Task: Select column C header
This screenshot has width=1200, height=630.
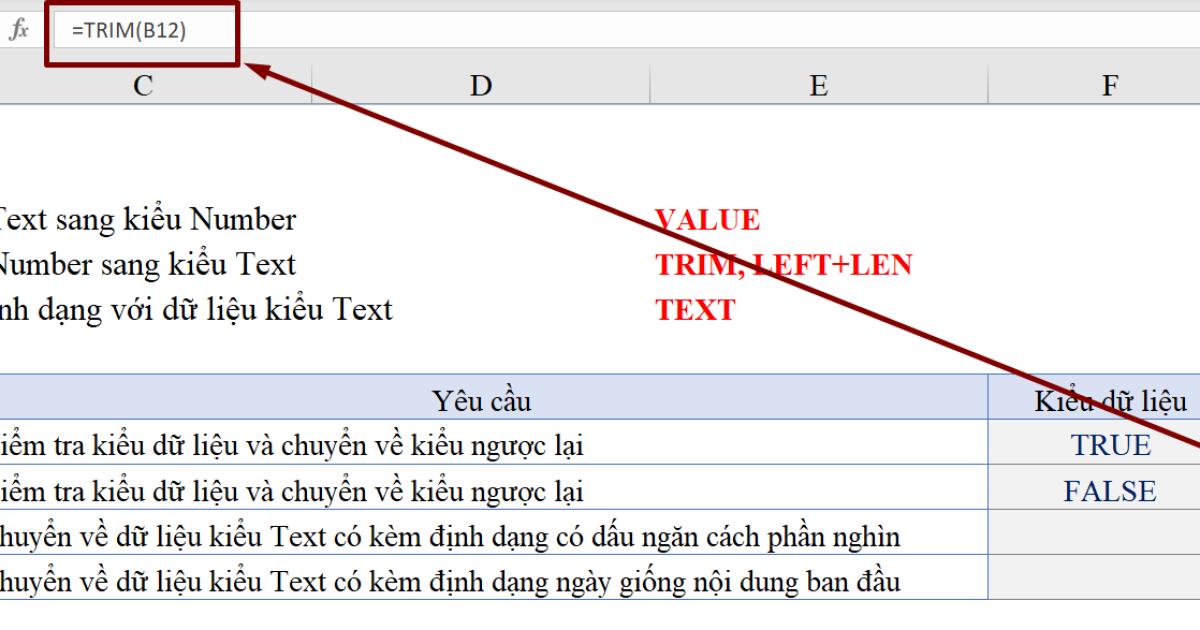Action: pyautogui.click(x=143, y=86)
